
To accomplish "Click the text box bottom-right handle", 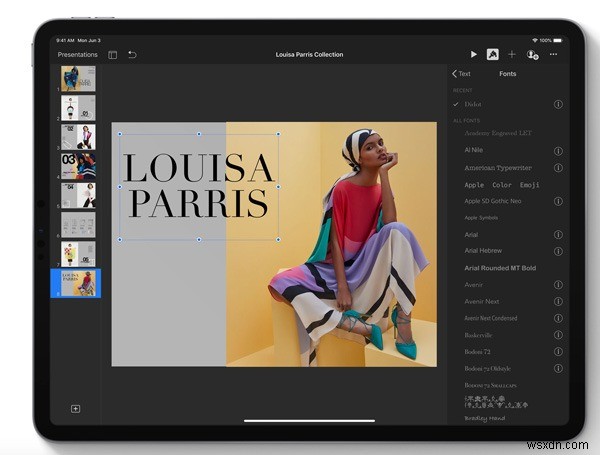I will tap(278, 240).
